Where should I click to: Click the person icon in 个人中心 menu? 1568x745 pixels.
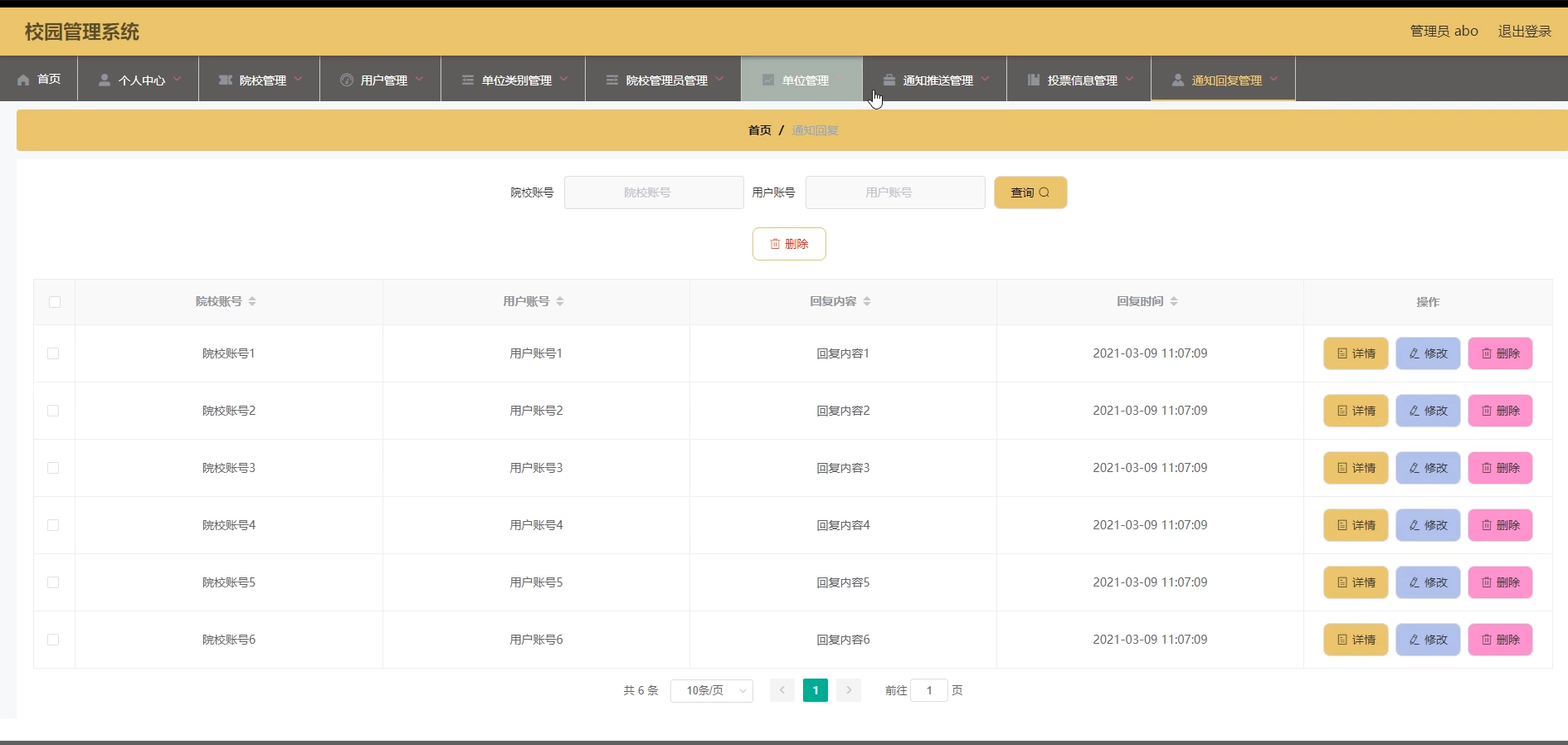pyautogui.click(x=105, y=80)
